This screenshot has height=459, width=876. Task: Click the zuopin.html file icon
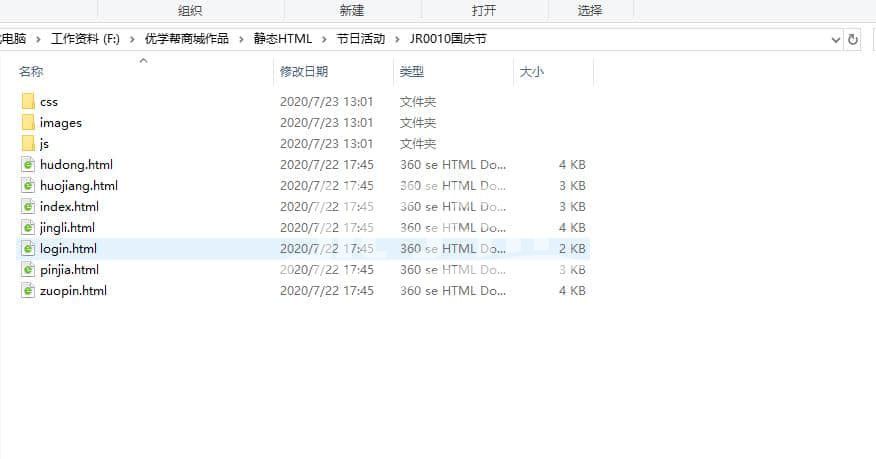tap(28, 291)
